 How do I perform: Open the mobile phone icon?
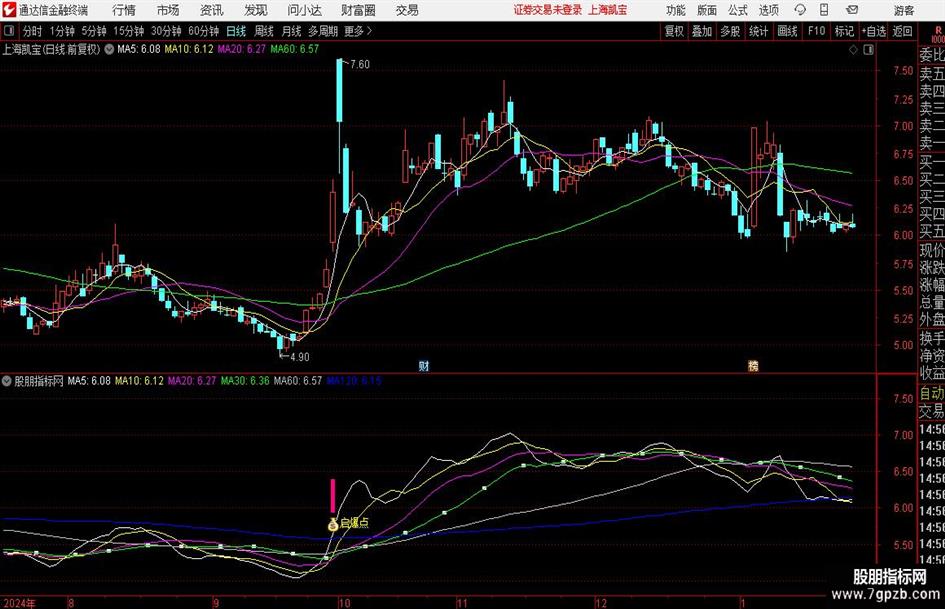pyautogui.click(x=824, y=10)
